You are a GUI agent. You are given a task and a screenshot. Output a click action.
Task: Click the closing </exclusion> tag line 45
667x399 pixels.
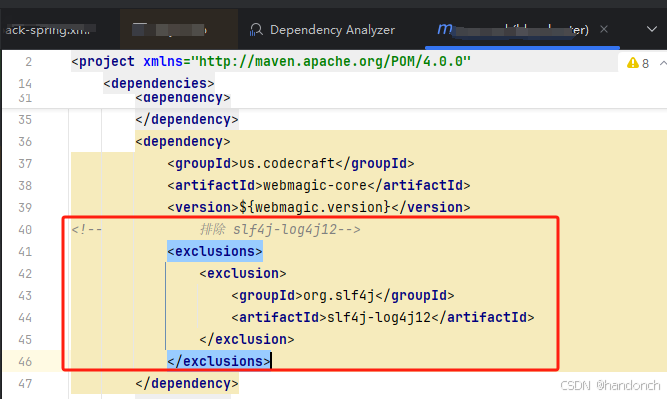click(x=247, y=339)
